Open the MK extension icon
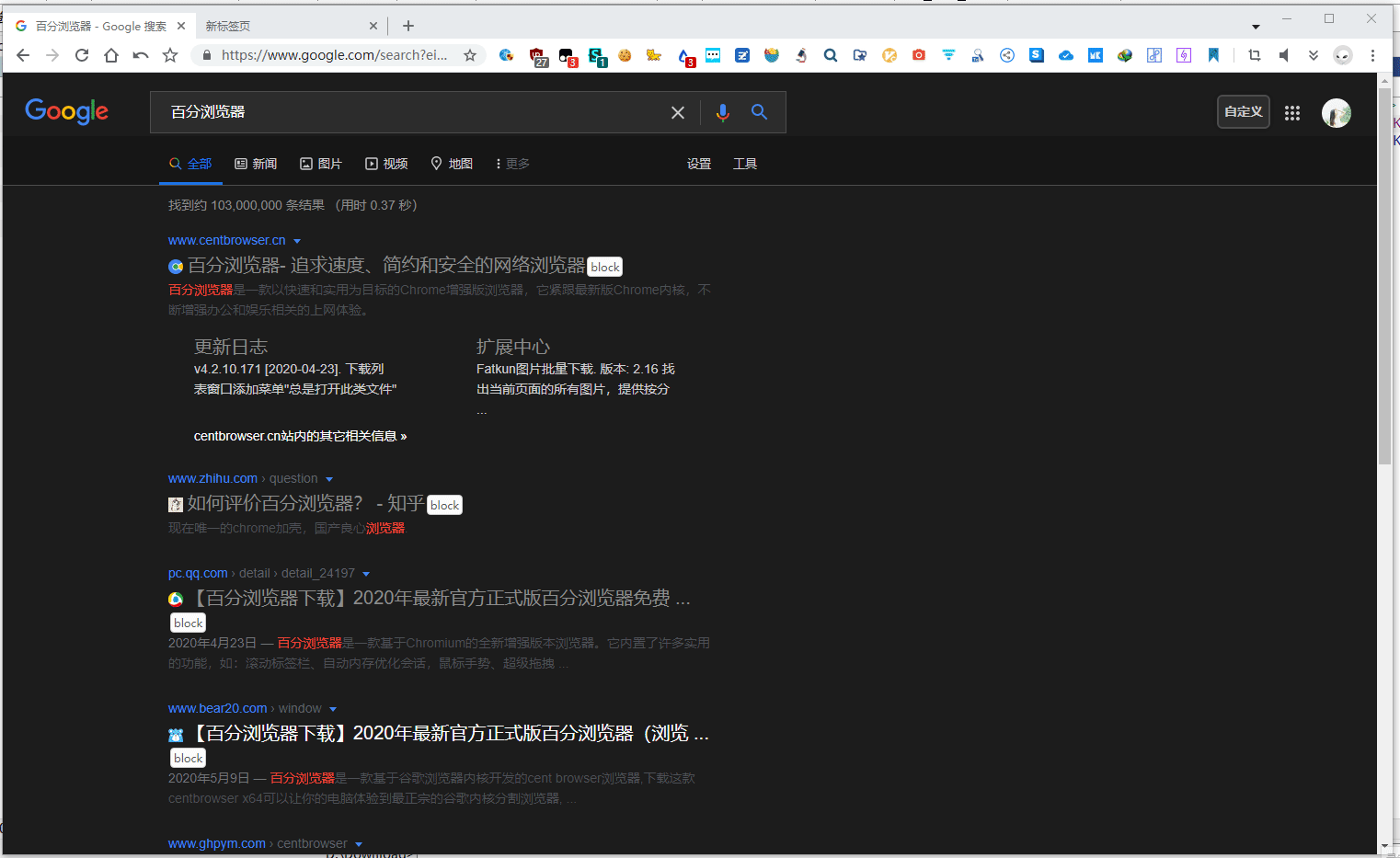 click(1096, 55)
